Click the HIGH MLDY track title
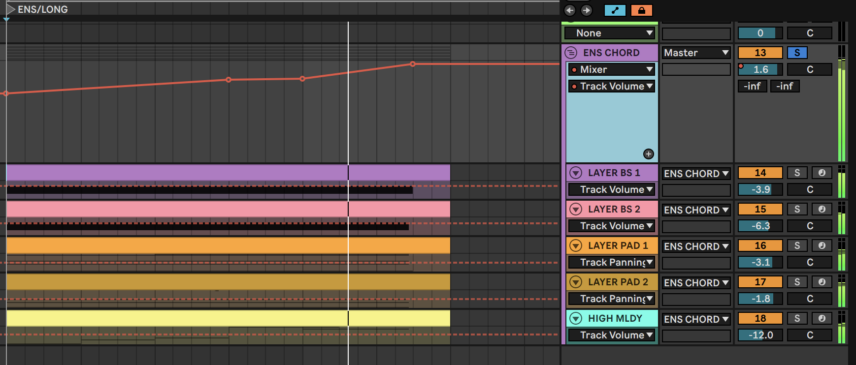Image resolution: width=856 pixels, height=365 pixels. point(615,319)
